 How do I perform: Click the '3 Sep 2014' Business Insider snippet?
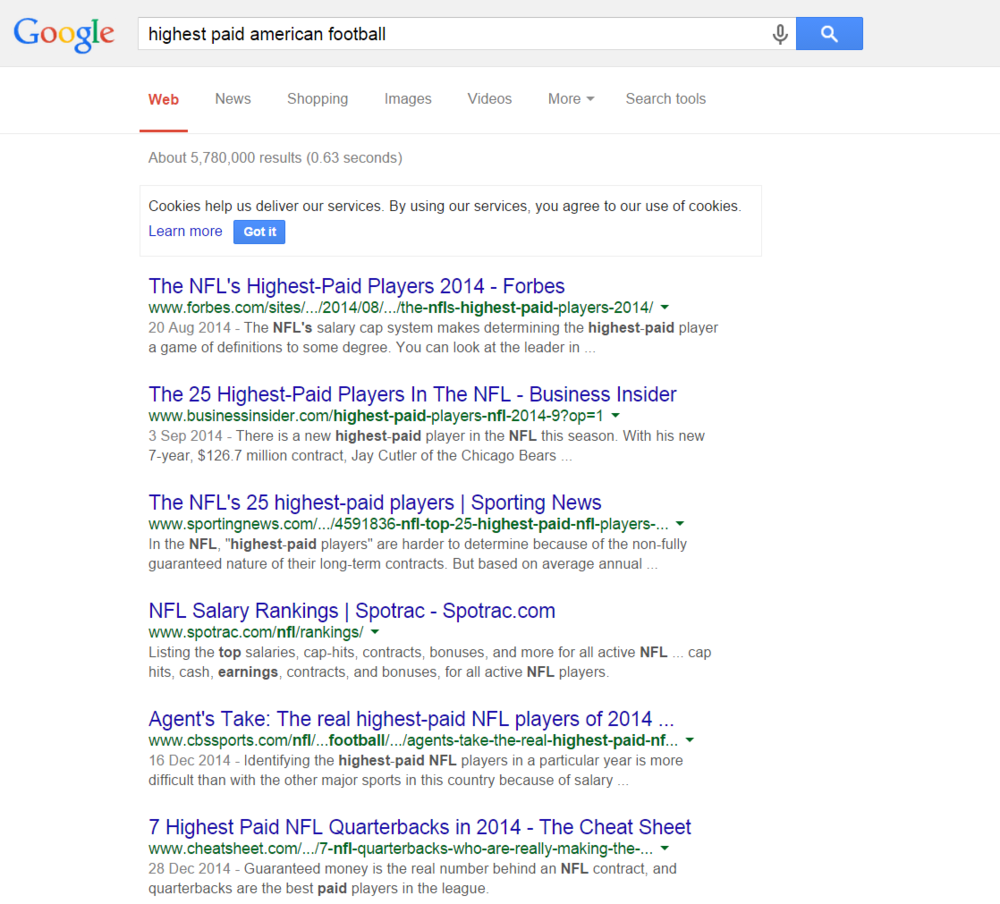point(427,446)
